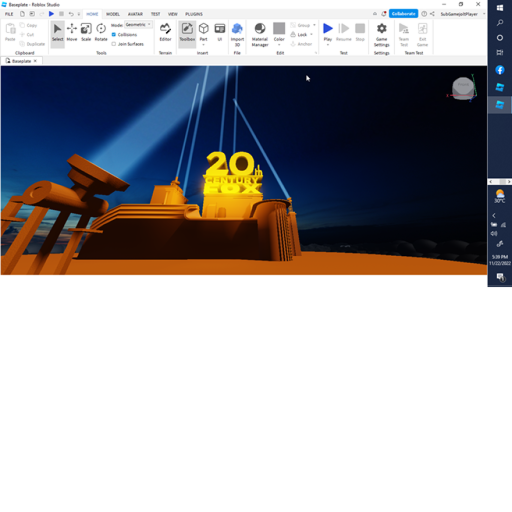Click the Stop test button
This screenshot has height=512, width=512.
click(x=360, y=33)
